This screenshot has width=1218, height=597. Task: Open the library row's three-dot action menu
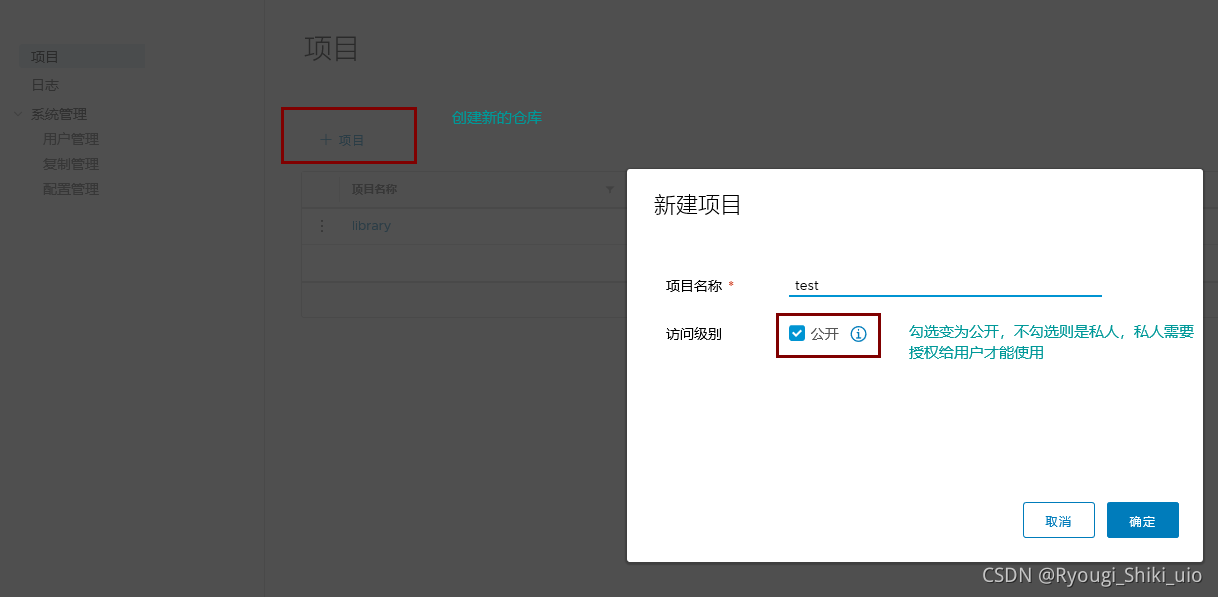click(320, 225)
